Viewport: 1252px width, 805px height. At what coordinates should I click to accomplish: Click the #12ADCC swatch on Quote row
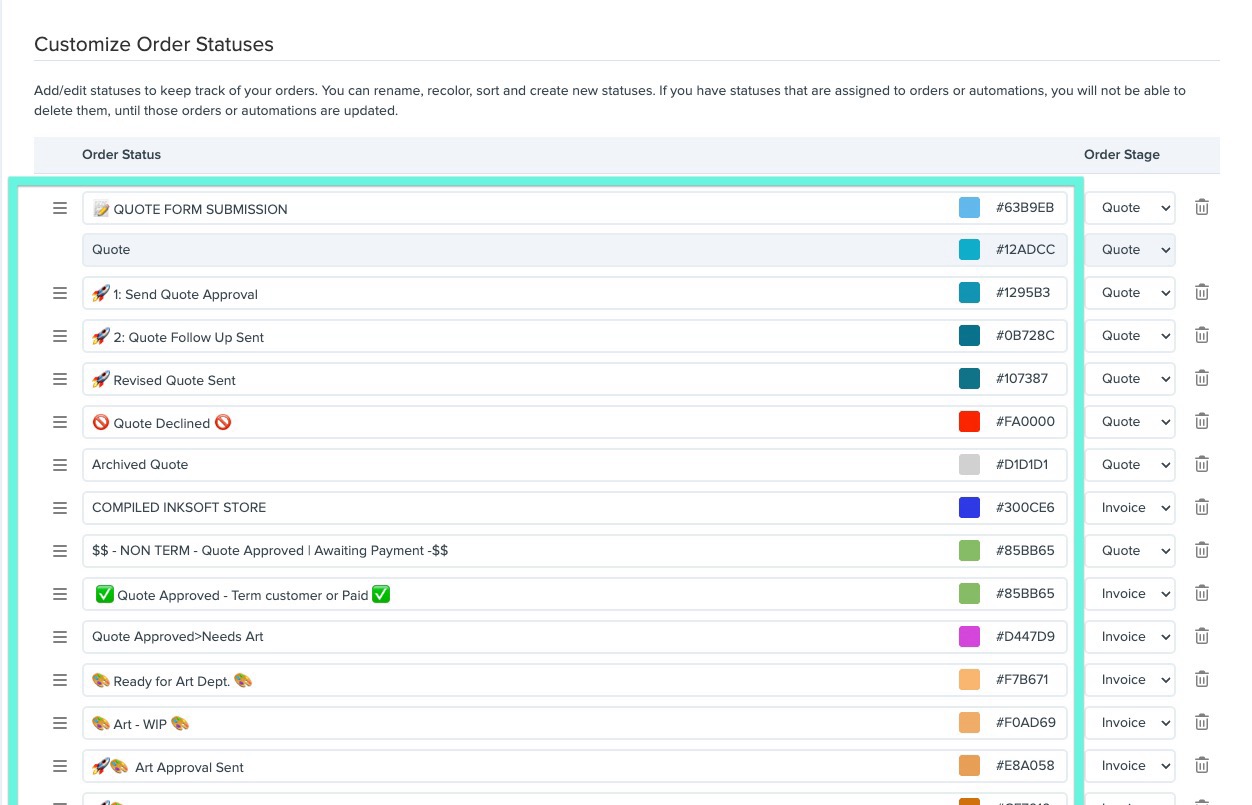click(x=969, y=250)
